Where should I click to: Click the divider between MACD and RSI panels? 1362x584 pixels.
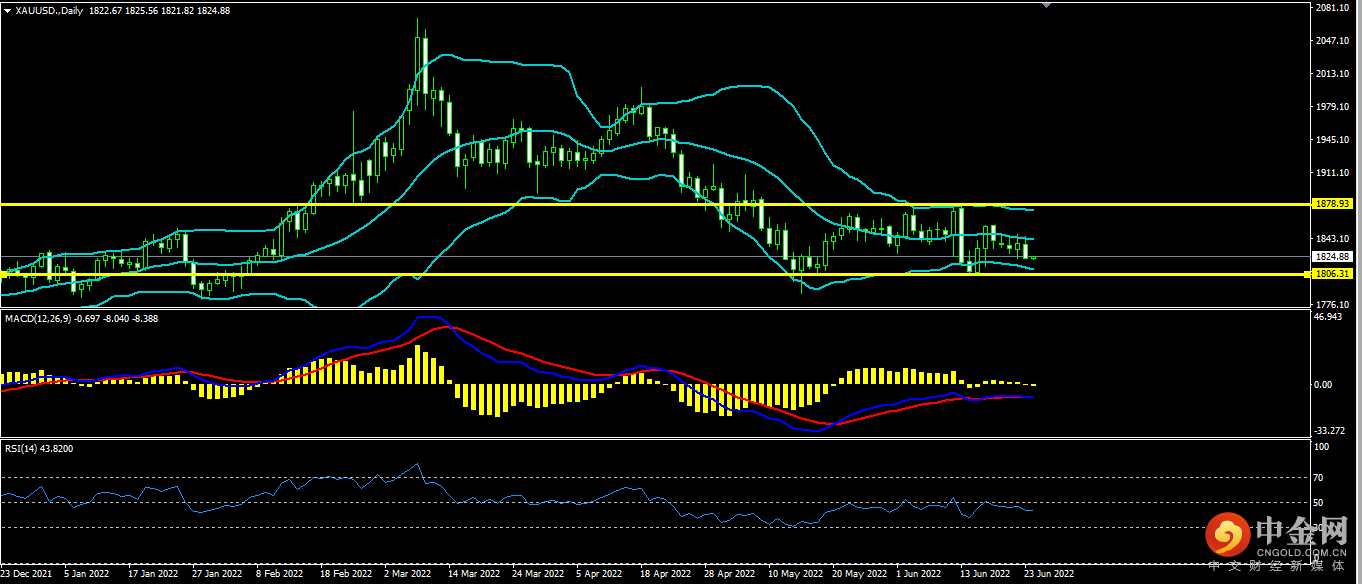click(650, 439)
